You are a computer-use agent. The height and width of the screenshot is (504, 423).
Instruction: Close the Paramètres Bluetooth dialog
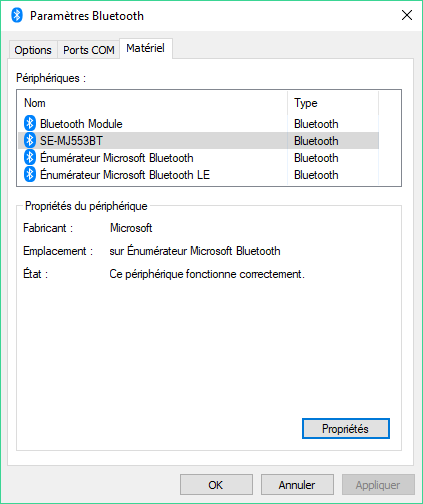click(407, 15)
